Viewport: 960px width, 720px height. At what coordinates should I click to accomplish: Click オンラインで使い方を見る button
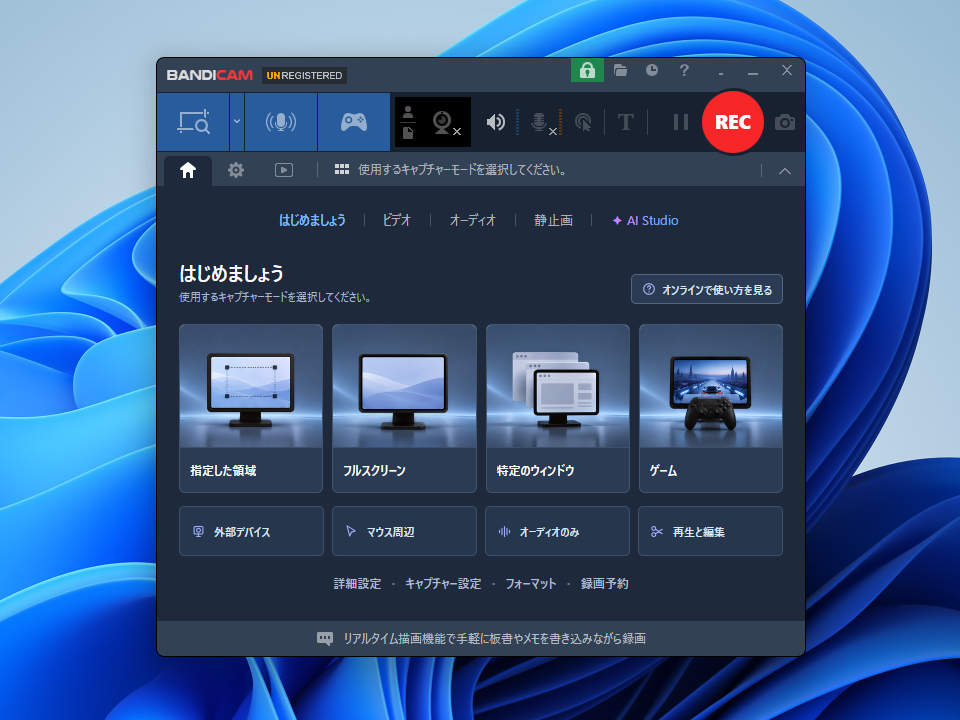coord(707,290)
